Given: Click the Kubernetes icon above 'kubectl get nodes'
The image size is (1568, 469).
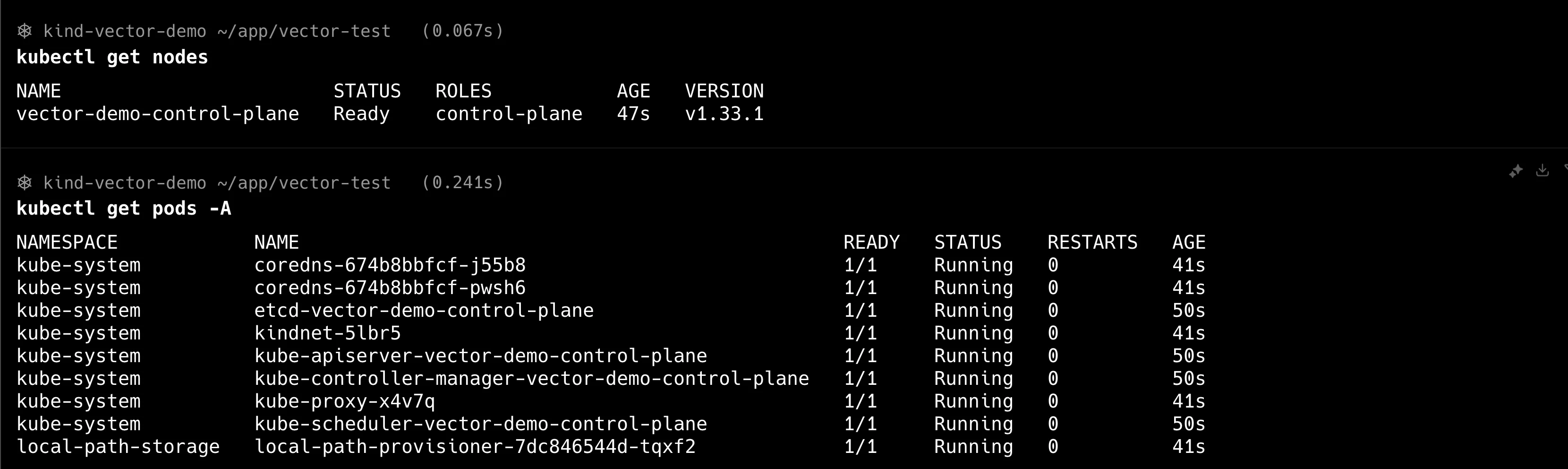Looking at the screenshot, I should click(x=25, y=30).
